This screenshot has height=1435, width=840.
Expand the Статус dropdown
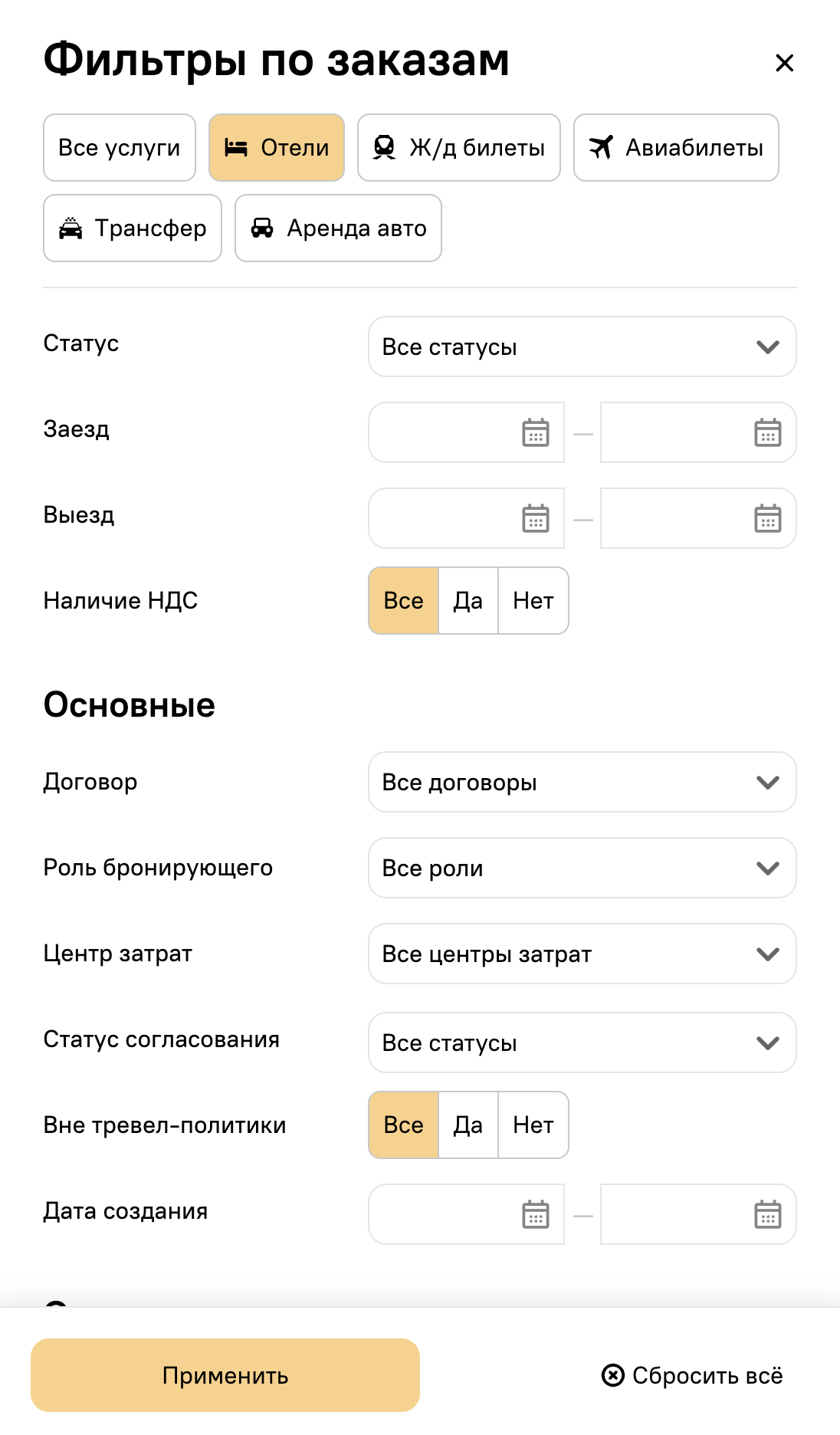(x=582, y=346)
